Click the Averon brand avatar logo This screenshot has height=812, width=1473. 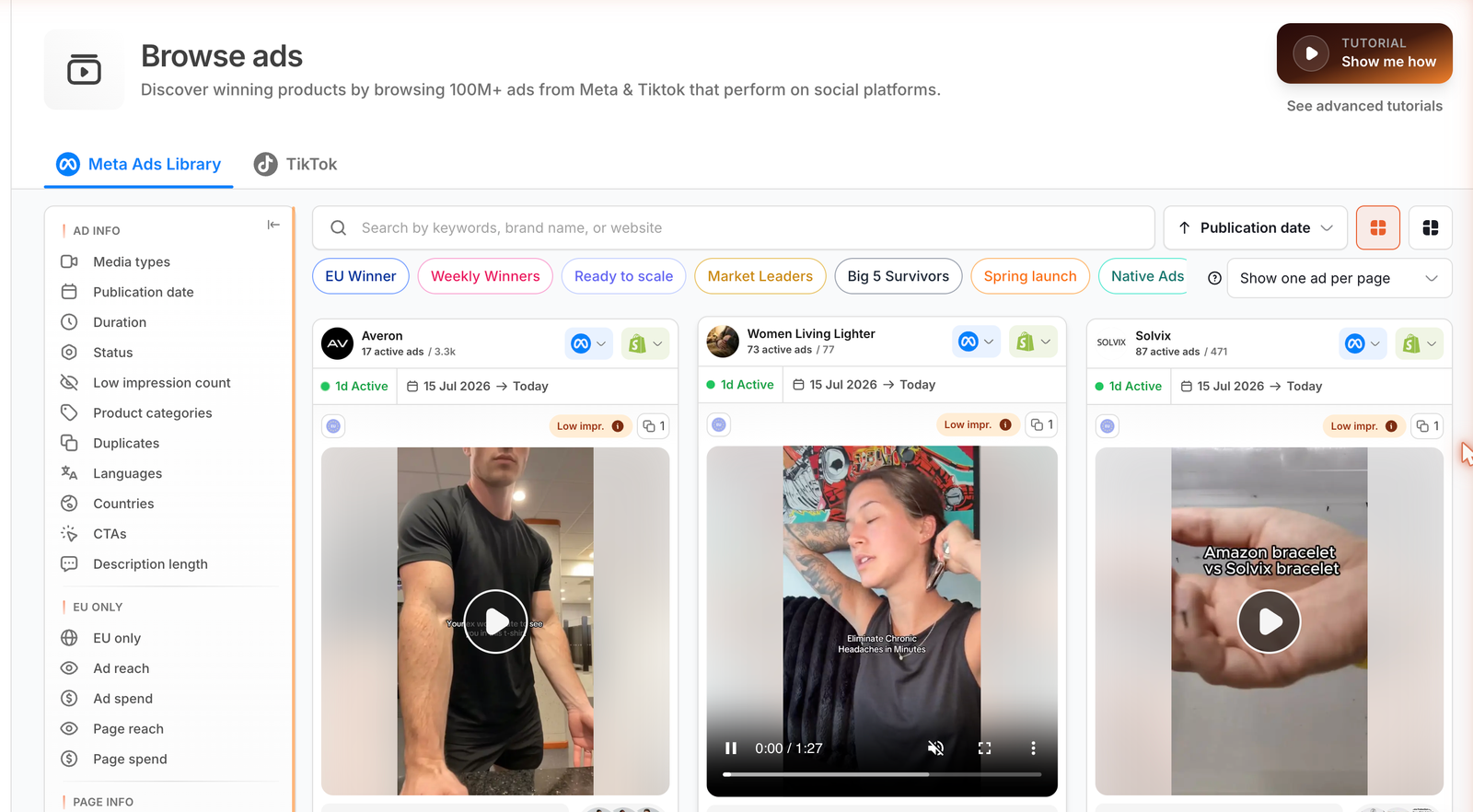(338, 343)
